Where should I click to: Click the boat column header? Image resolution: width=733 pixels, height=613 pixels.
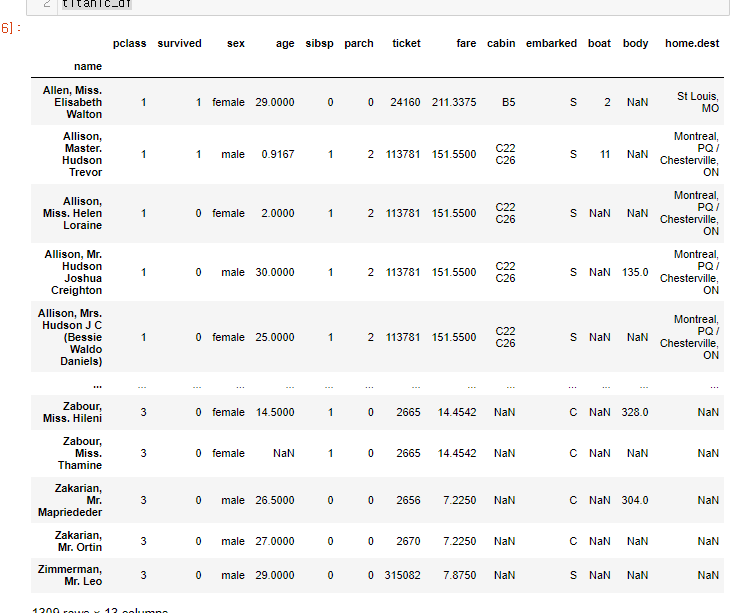click(599, 43)
